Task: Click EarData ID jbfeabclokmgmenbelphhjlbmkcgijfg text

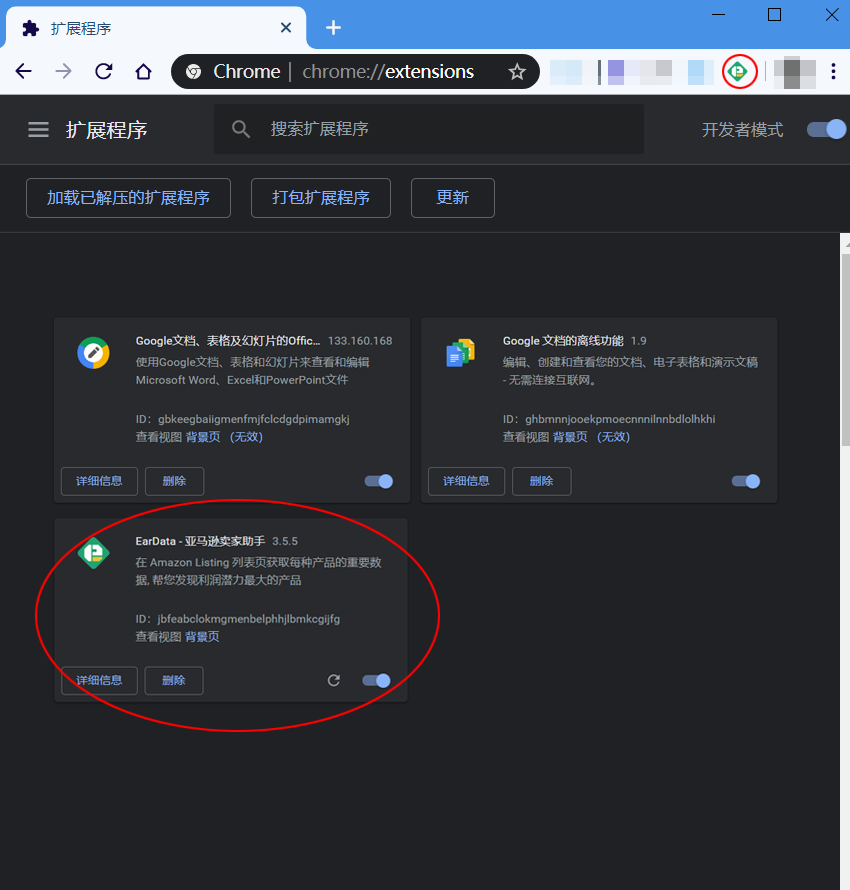Action: pos(238,619)
